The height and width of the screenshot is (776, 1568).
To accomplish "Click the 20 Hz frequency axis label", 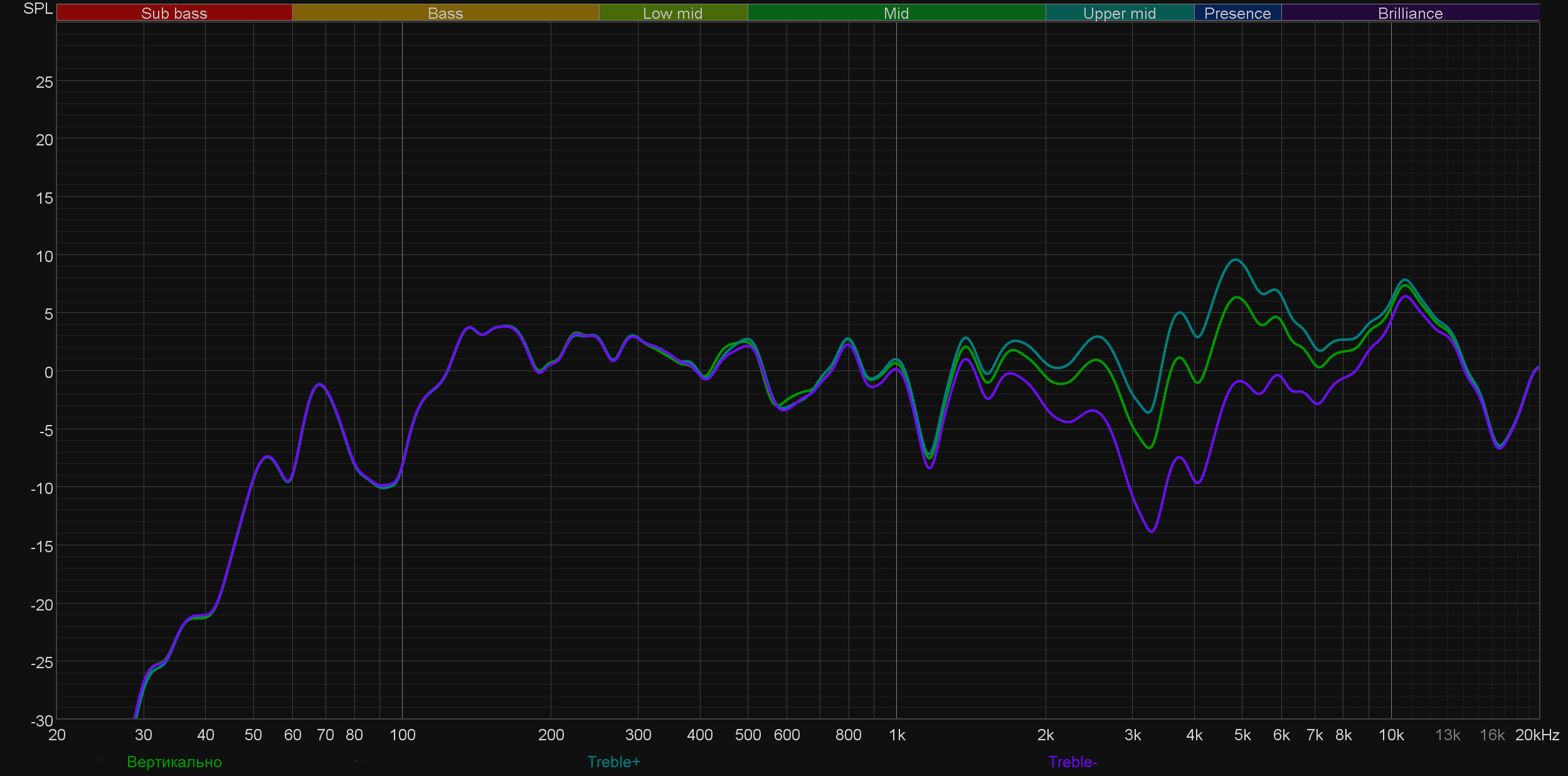I will point(57,735).
